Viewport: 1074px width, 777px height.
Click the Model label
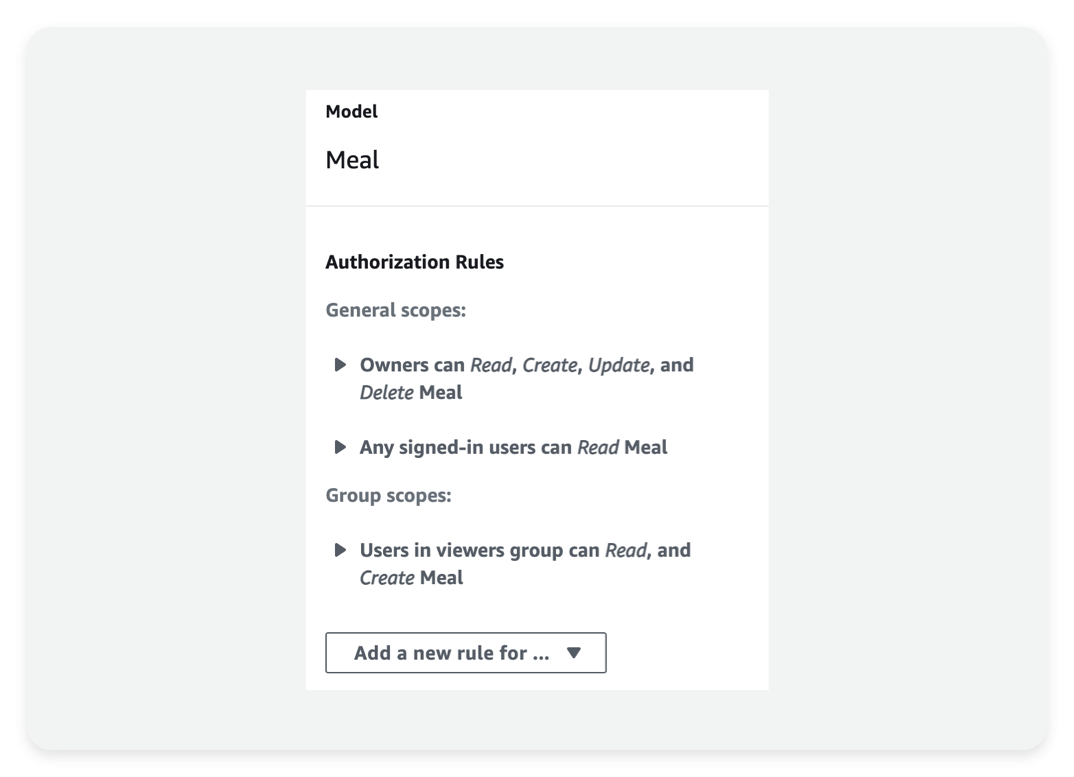351,112
